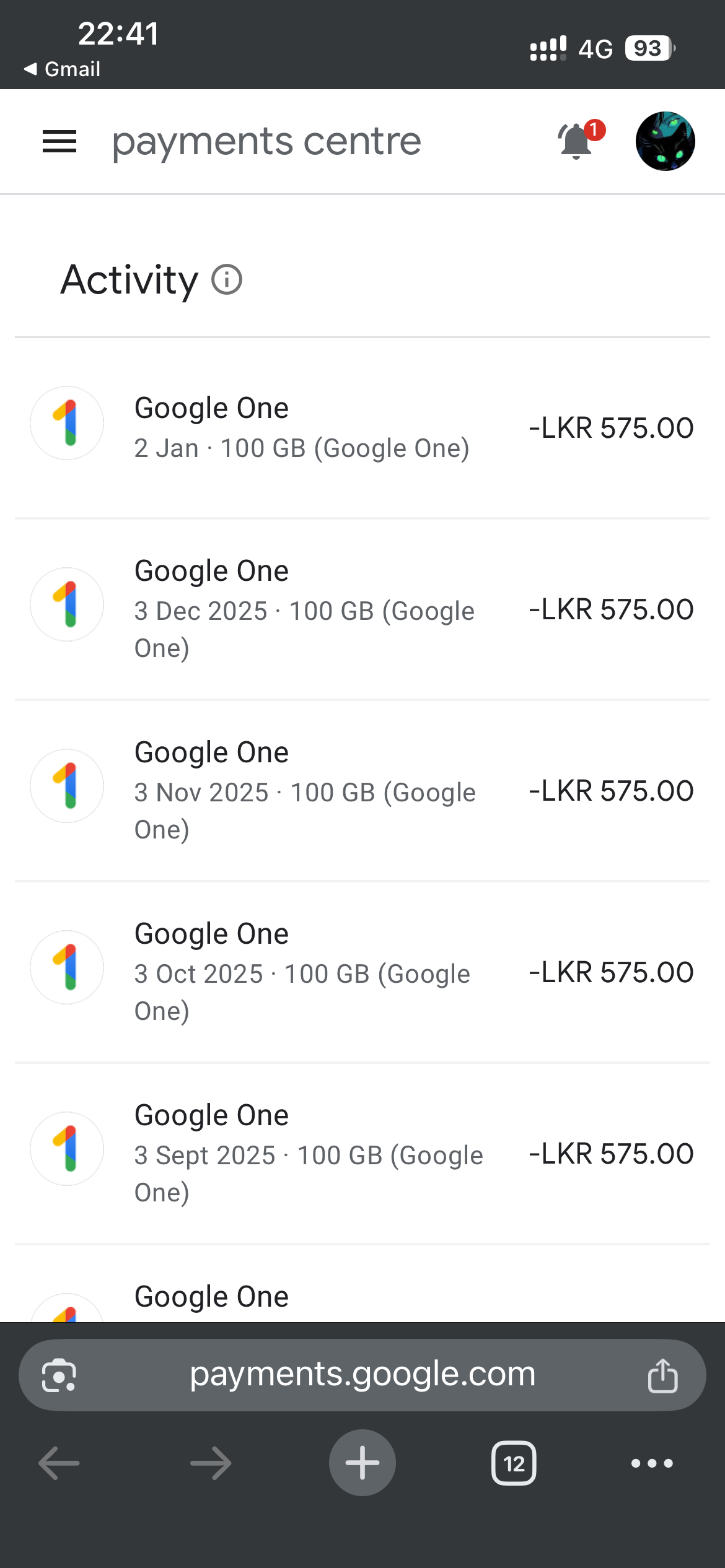Open the tab switcher showing 12 tabs

(514, 1463)
